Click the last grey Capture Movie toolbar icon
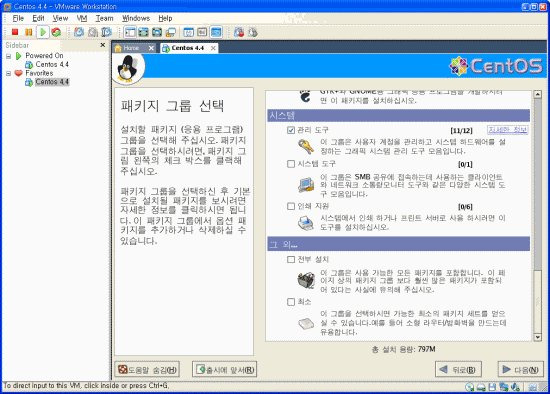Viewport: 550px width, 394px height. (x=253, y=32)
